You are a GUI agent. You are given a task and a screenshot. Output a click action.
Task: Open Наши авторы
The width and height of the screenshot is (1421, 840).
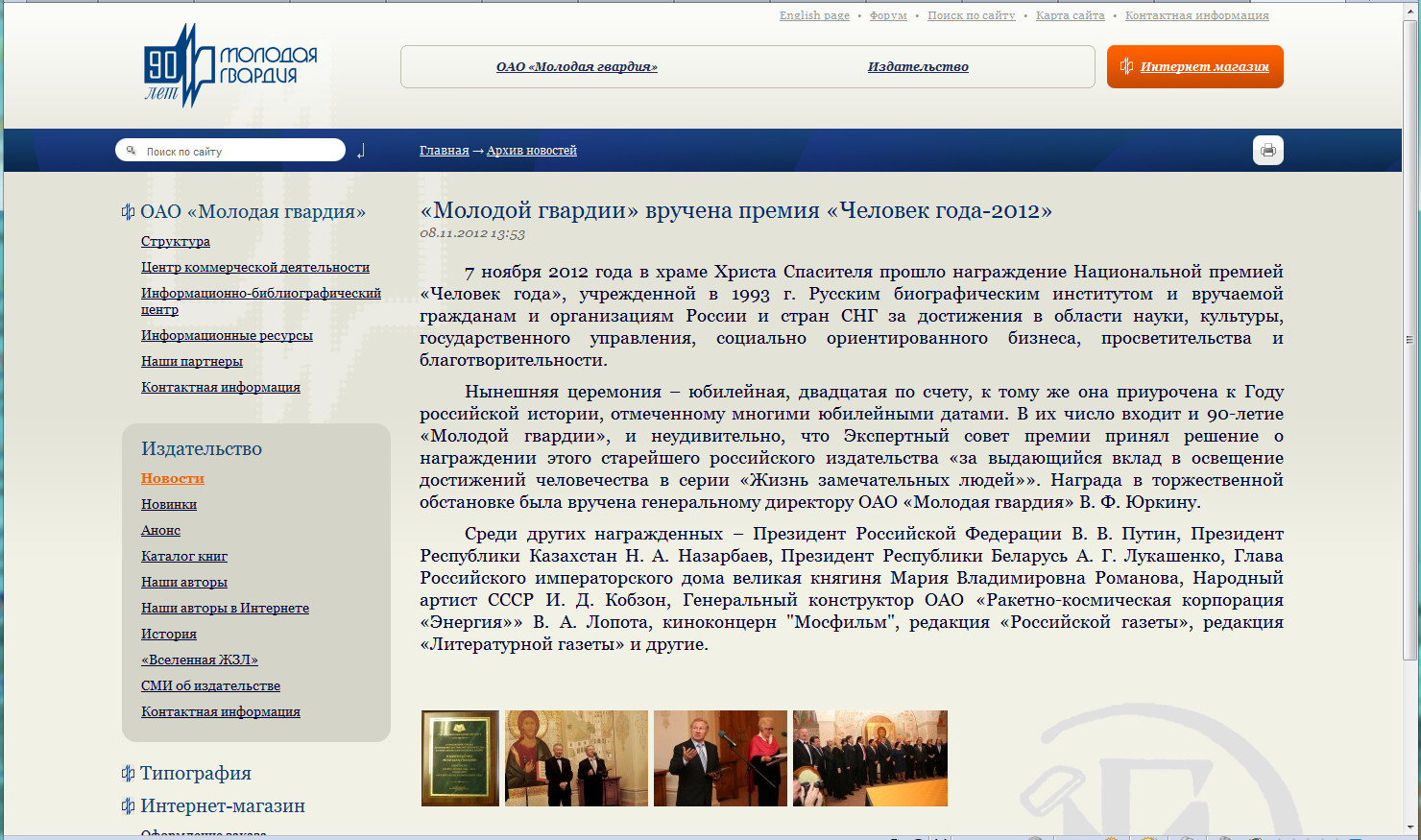184,583
